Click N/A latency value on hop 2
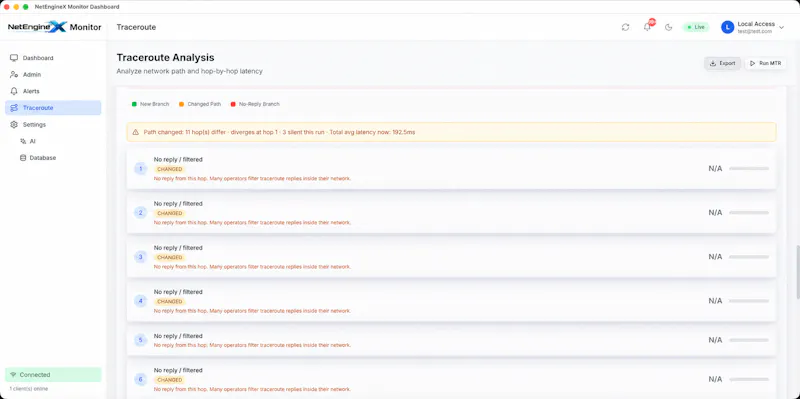Image resolution: width=800 pixels, height=399 pixels. click(715, 213)
